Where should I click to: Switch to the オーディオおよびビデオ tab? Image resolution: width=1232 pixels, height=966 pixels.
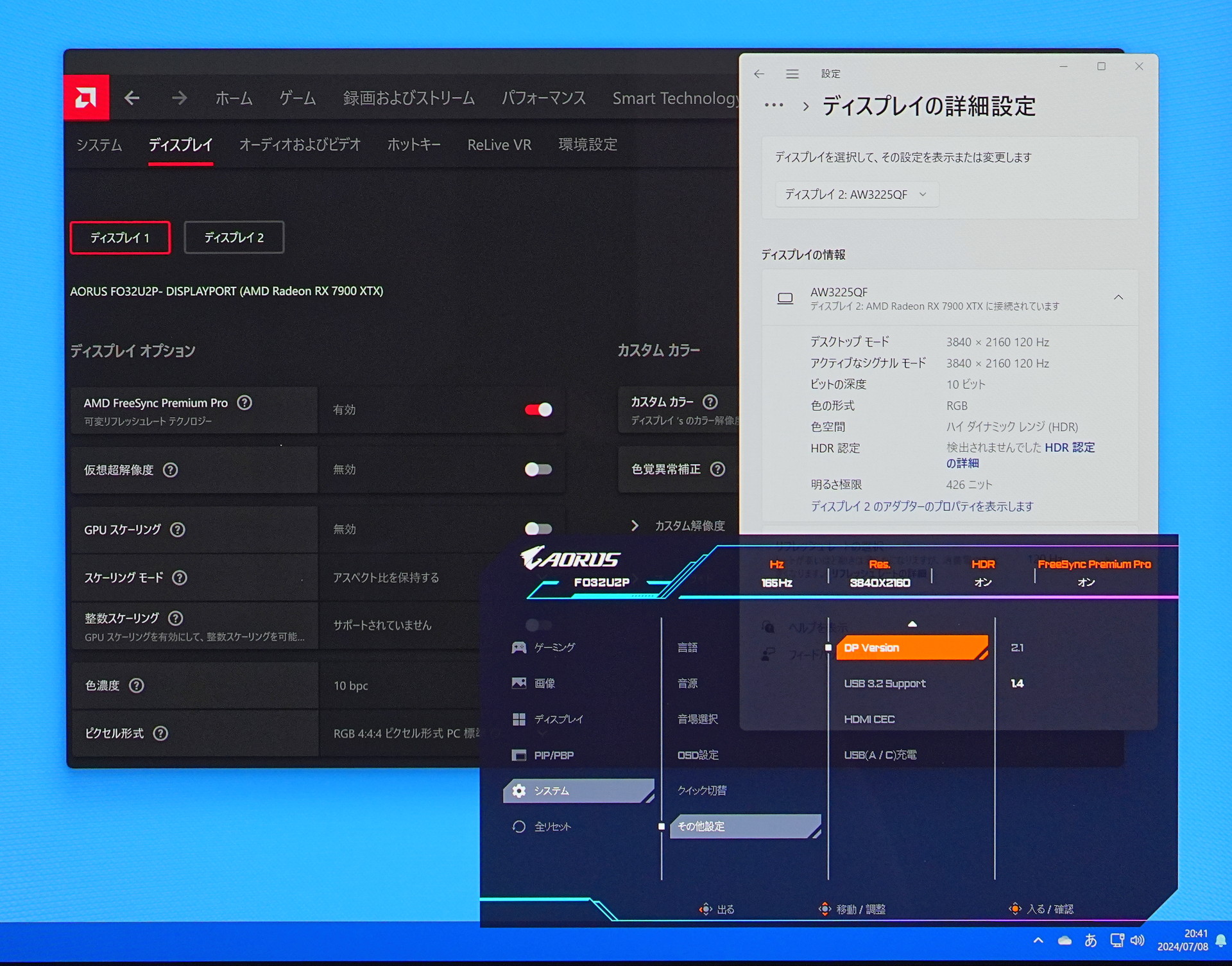300,145
